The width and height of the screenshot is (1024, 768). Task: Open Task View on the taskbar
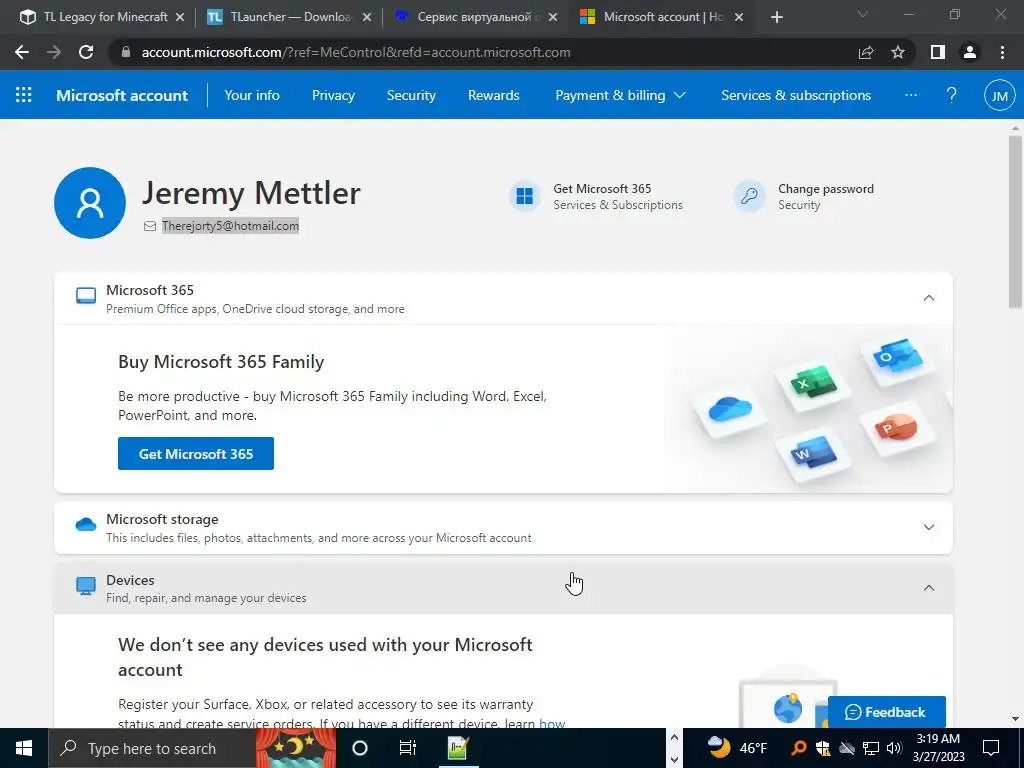pos(408,748)
